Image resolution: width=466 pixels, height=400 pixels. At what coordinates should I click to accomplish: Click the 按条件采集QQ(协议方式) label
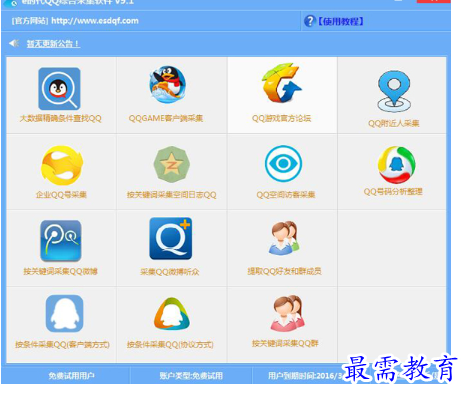(170, 344)
